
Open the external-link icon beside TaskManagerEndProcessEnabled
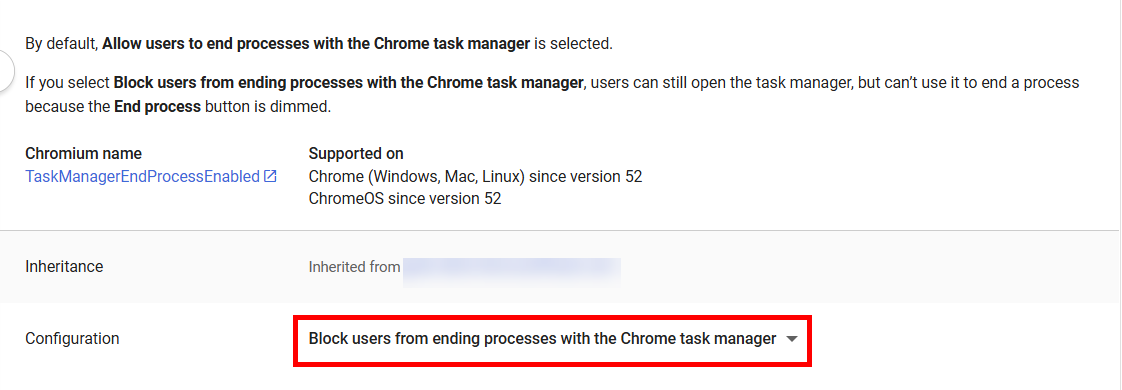click(270, 176)
